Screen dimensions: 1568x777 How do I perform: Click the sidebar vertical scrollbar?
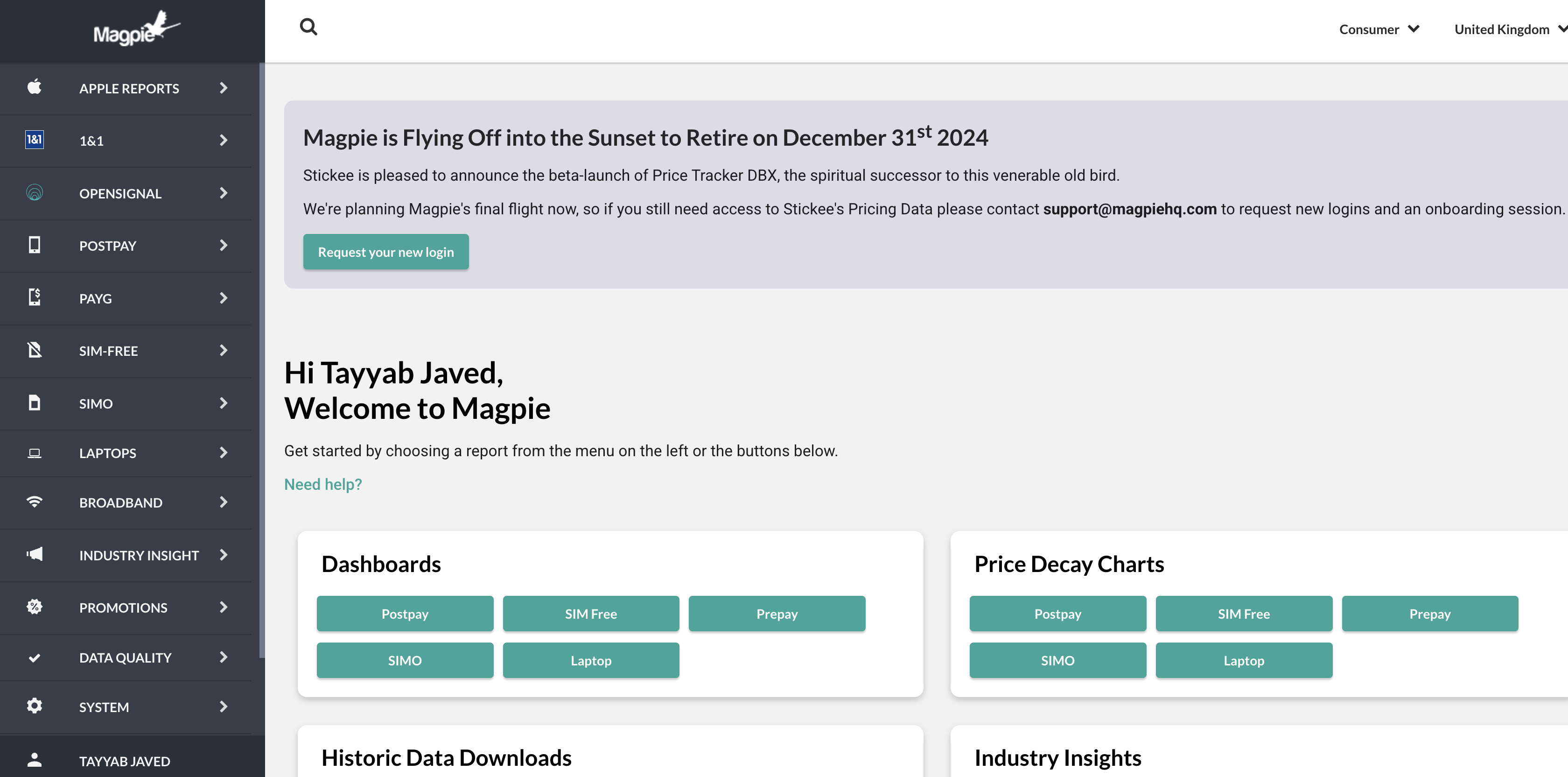click(x=262, y=359)
